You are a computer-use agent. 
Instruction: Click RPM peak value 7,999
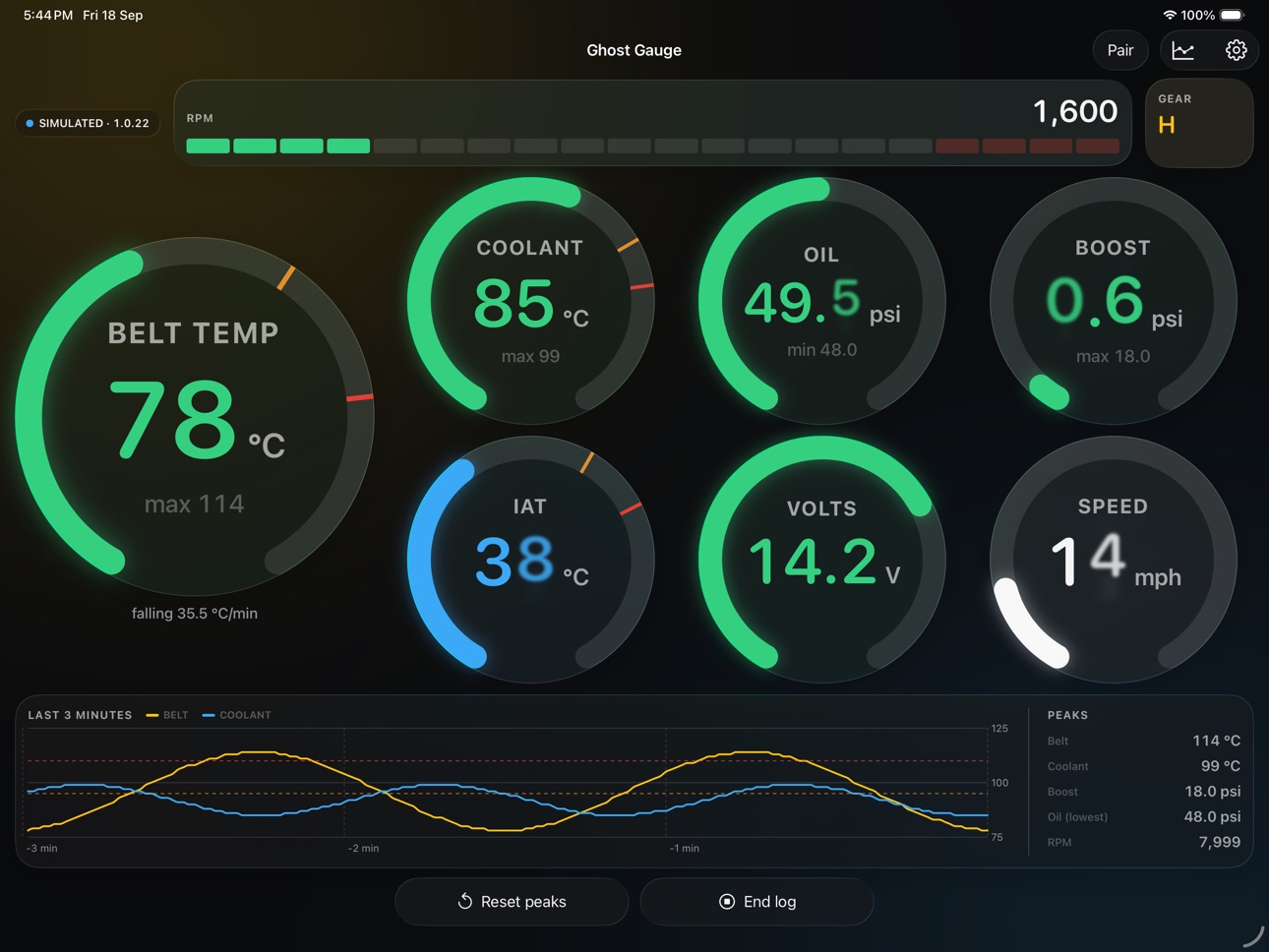pos(1220,842)
